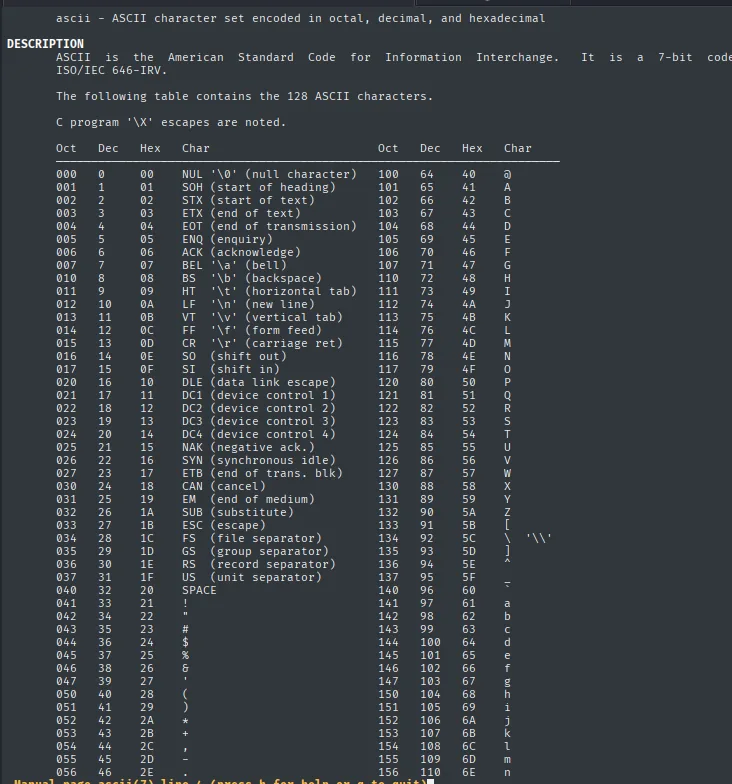The width and height of the screenshot is (732, 784).
Task: Click the line "C program '\X' escapes are noted."
Action: click(x=171, y=122)
